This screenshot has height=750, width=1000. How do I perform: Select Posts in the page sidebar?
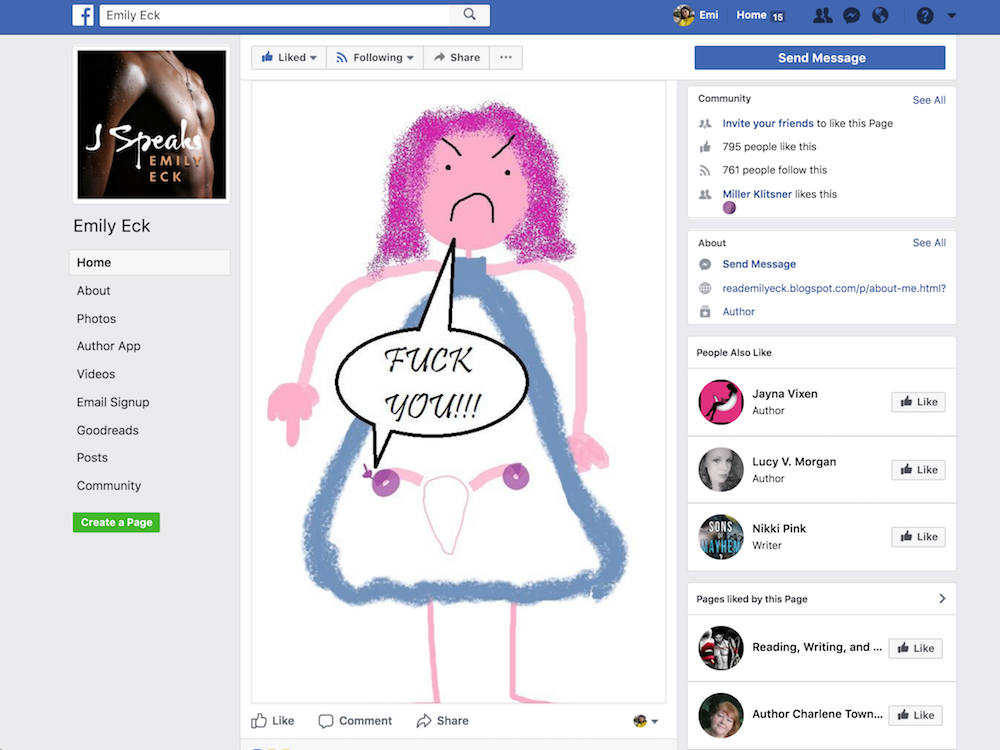point(92,458)
